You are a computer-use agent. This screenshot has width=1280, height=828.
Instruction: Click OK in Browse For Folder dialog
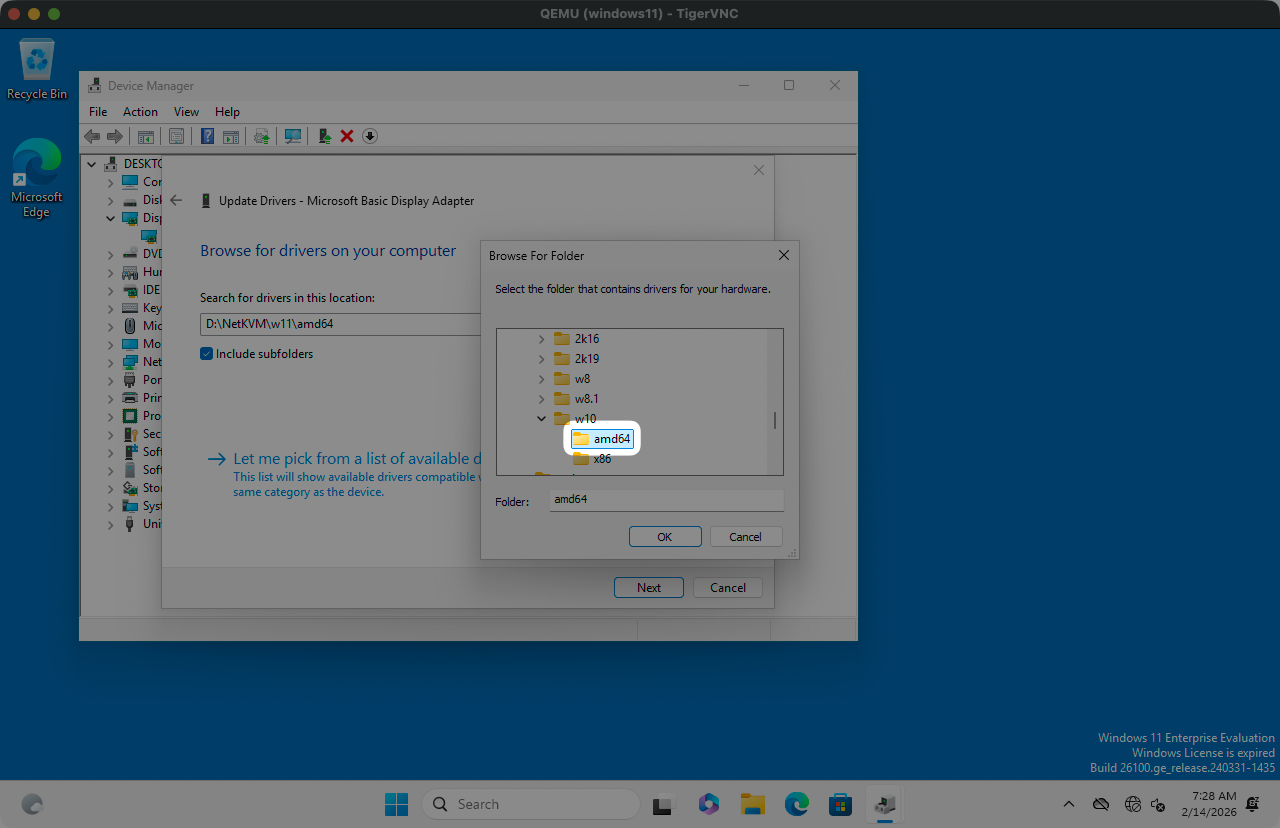[x=665, y=537]
